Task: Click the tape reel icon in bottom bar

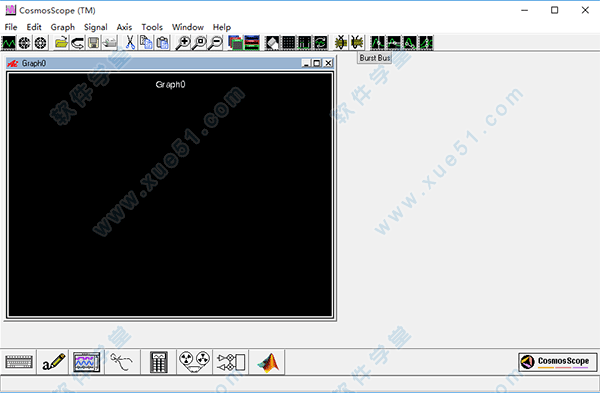Action: (x=194, y=362)
